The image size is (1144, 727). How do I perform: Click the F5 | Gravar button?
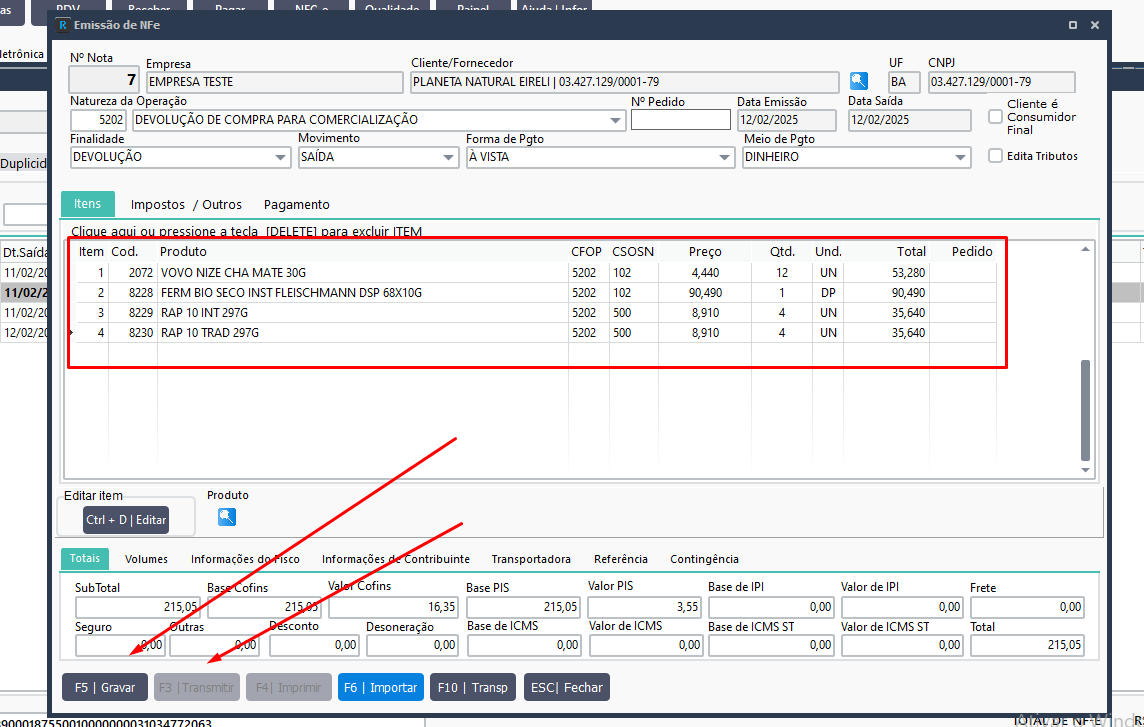pos(105,688)
